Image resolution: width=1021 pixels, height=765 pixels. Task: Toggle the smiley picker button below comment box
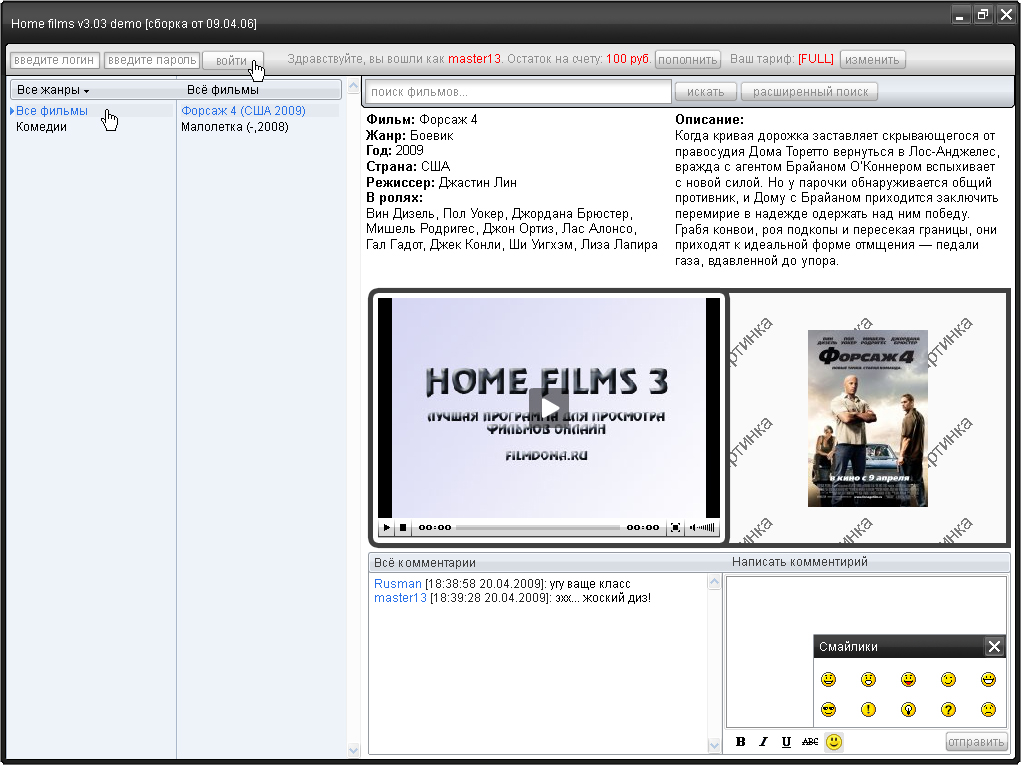833,742
